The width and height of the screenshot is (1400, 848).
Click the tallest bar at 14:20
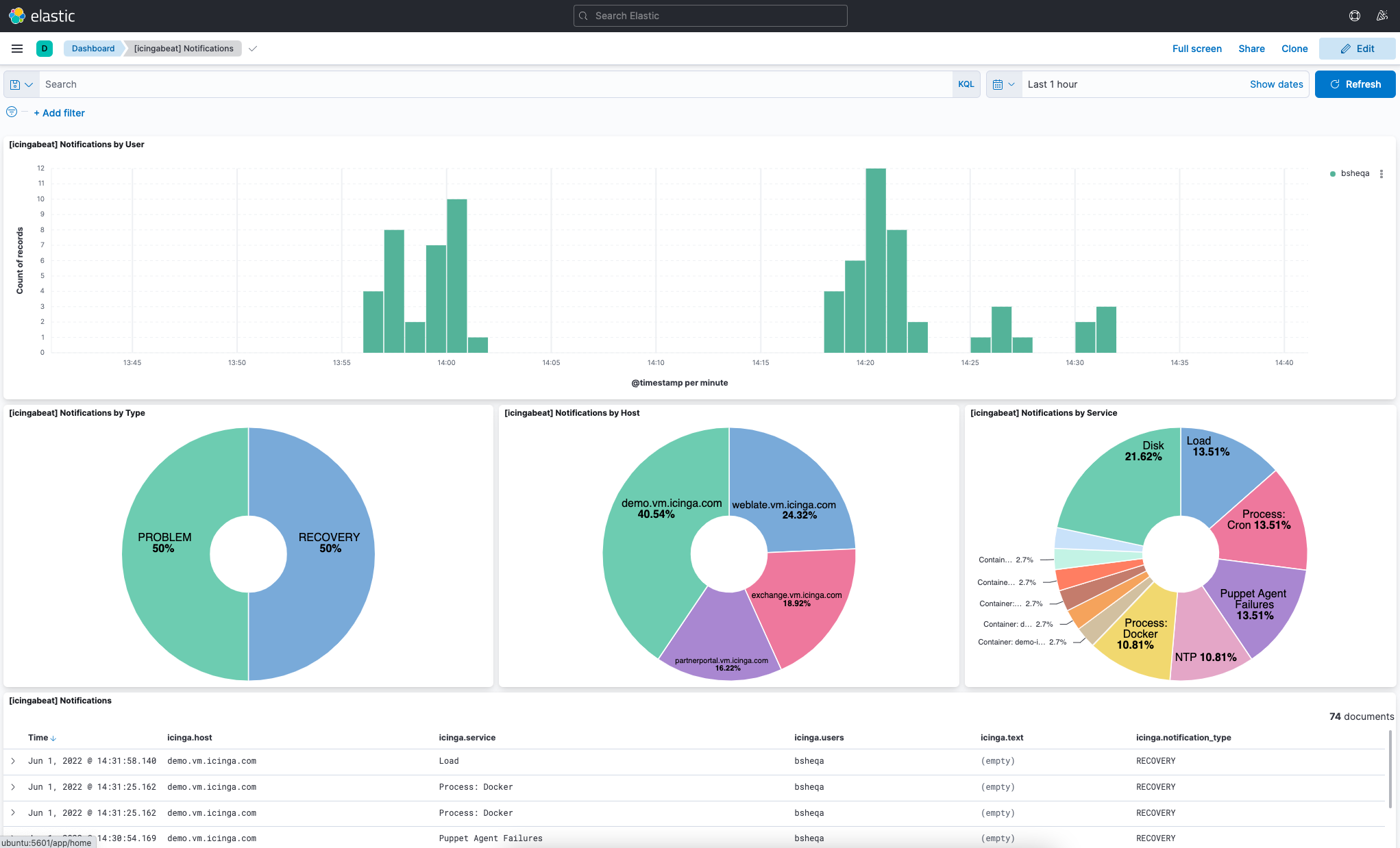[876, 260]
